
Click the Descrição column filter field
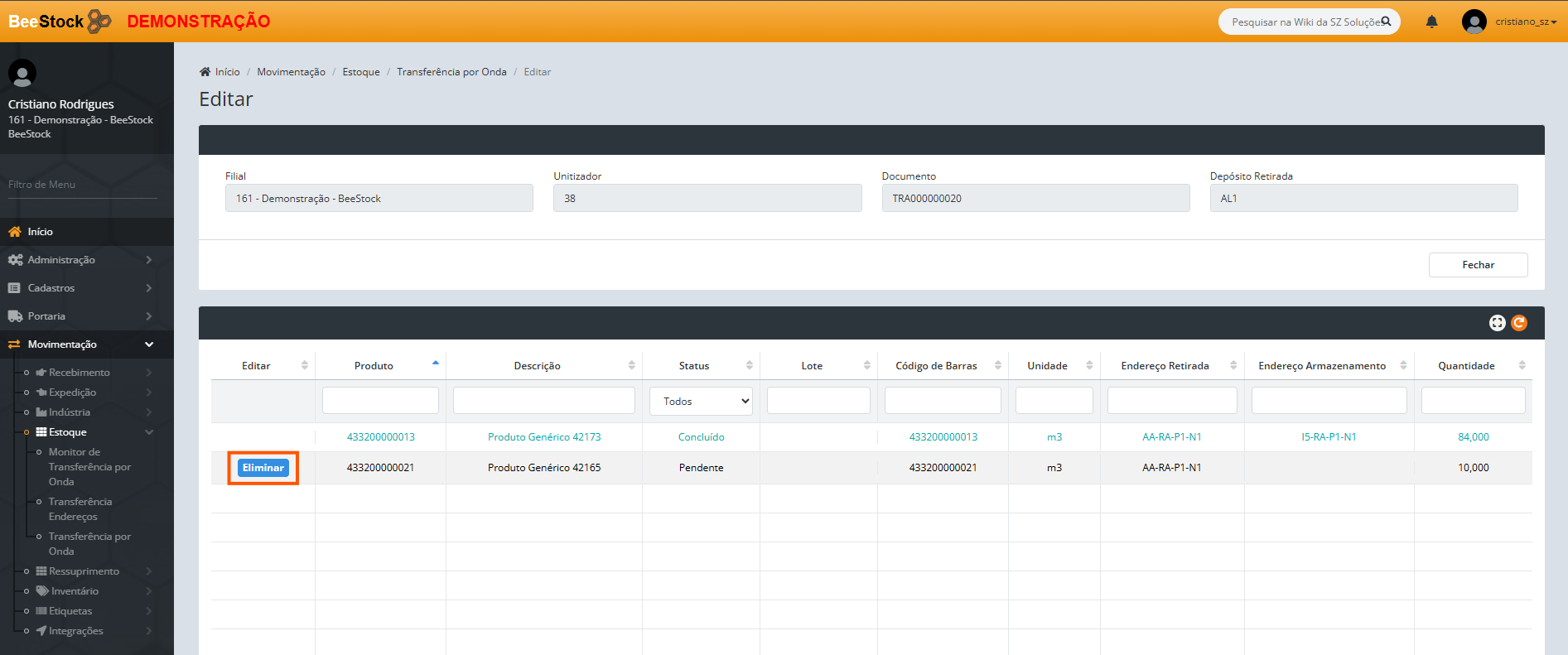[543, 401]
